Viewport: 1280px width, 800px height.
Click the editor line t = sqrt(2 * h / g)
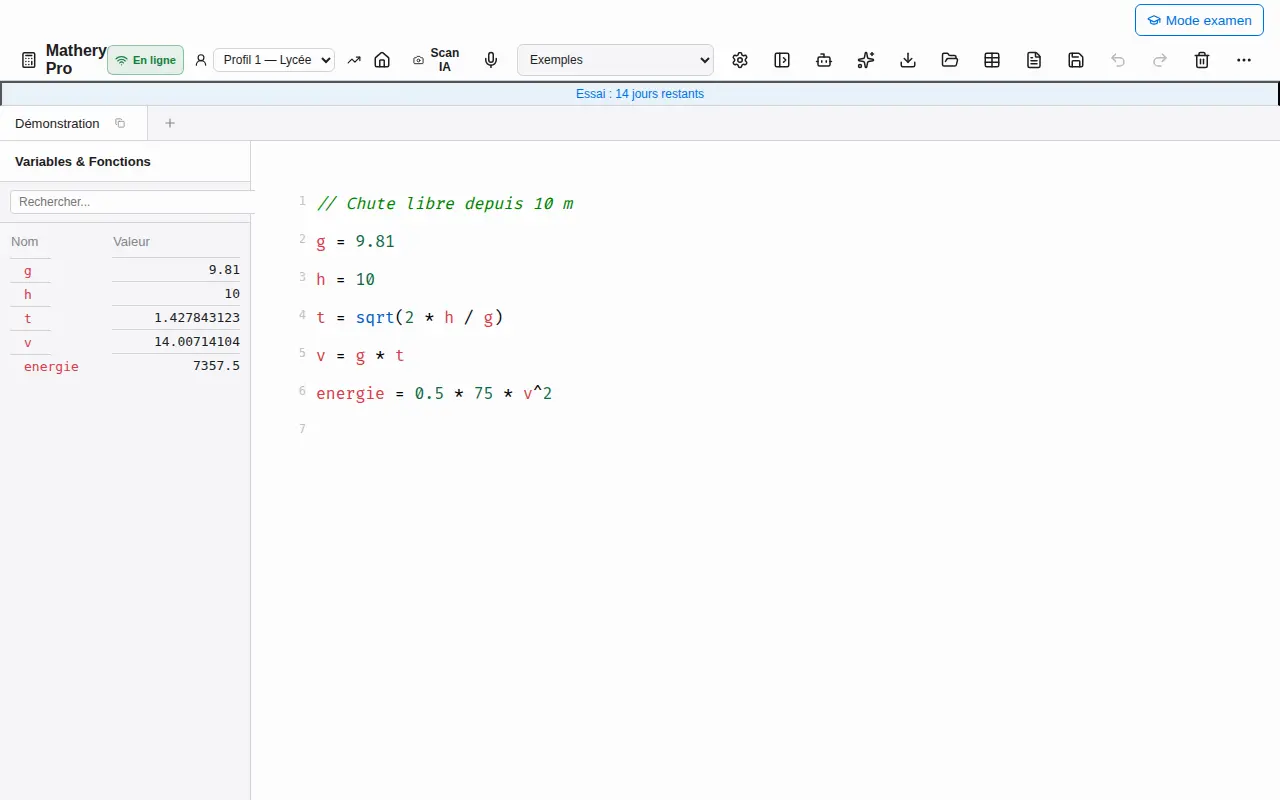click(409, 317)
